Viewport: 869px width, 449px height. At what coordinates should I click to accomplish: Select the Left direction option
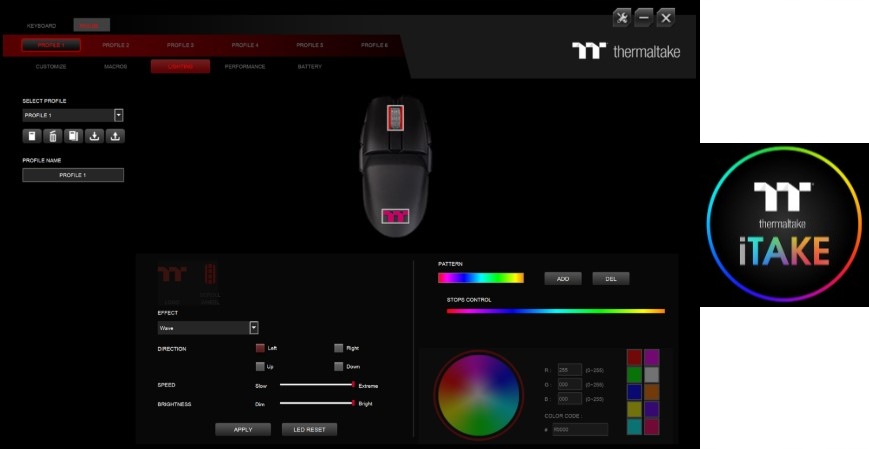260,348
